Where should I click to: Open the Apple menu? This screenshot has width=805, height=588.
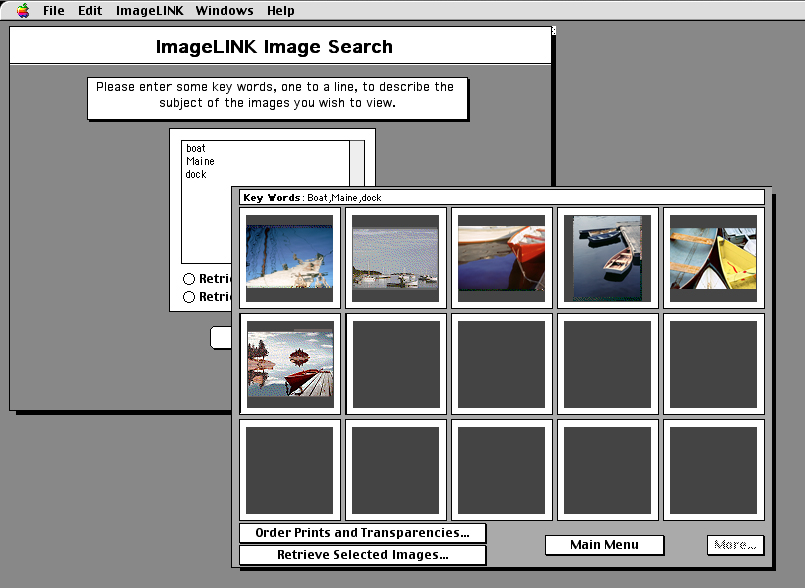coord(23,11)
